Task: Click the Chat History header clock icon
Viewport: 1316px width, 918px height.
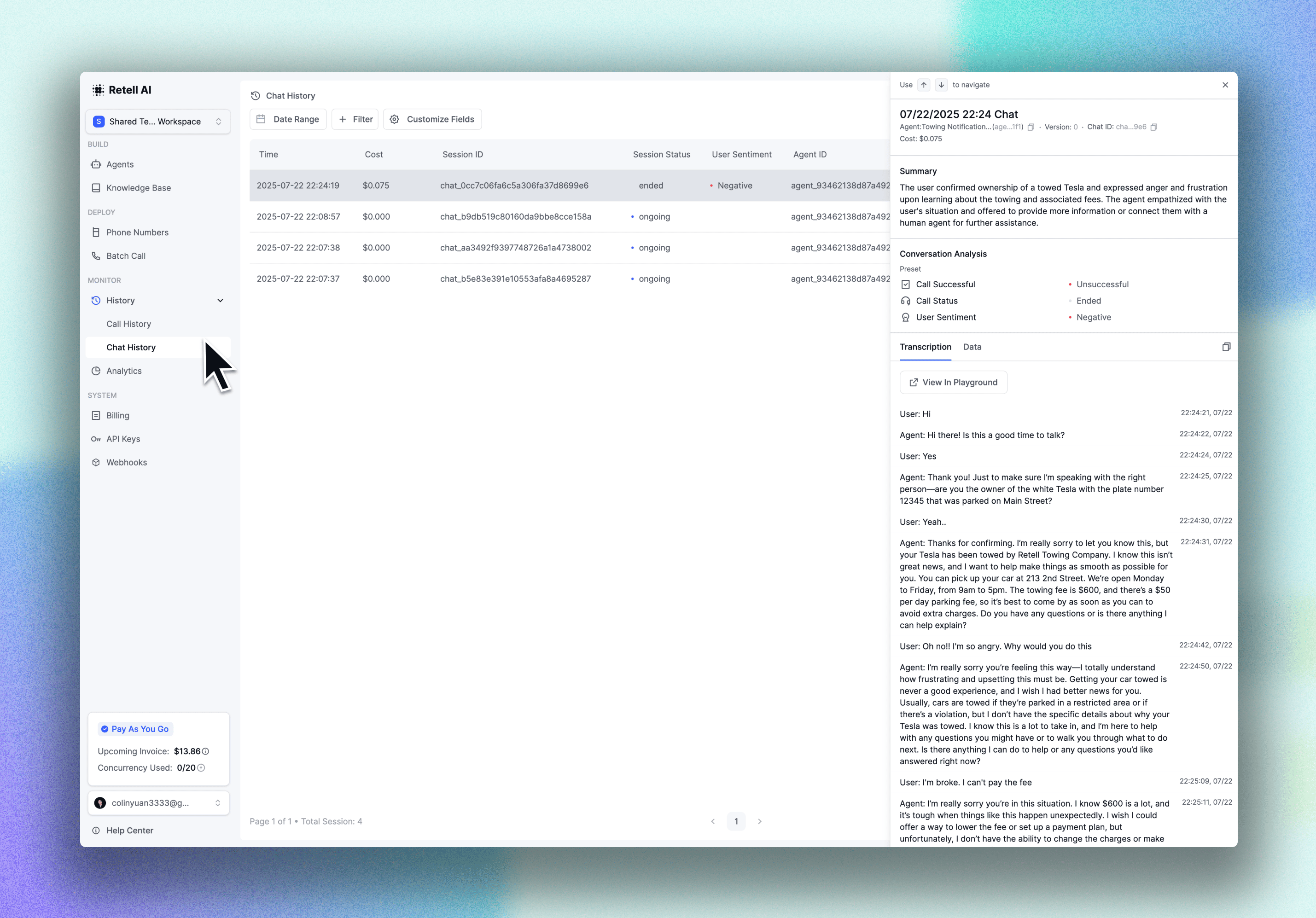Action: click(256, 96)
